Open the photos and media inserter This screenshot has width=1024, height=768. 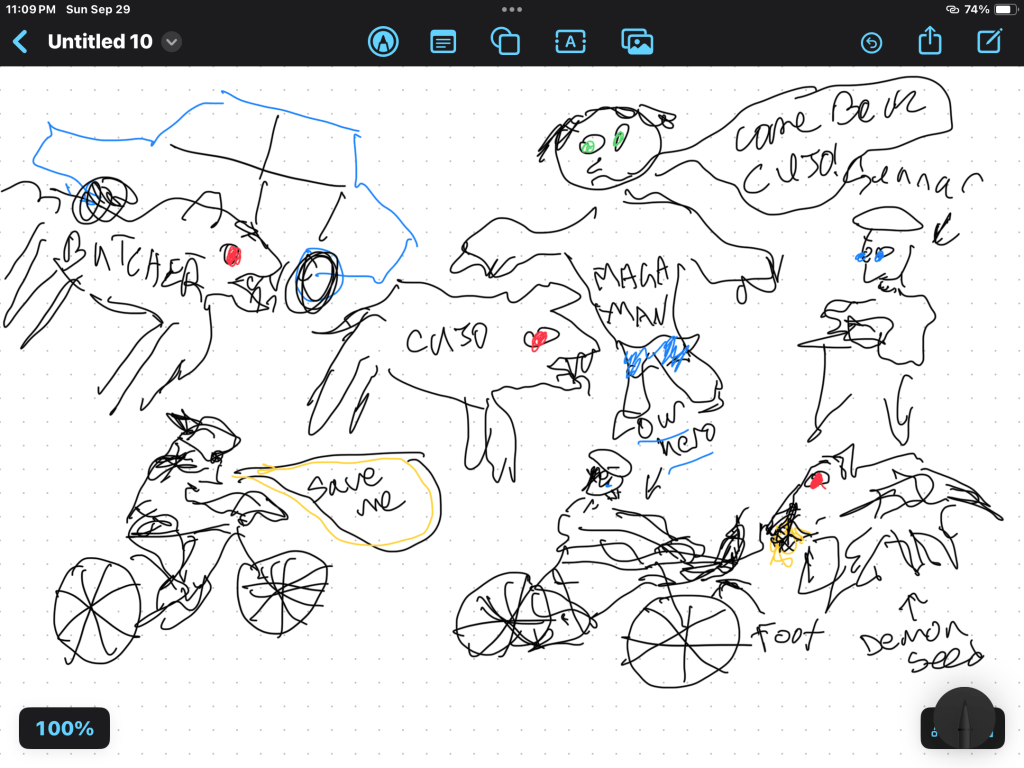pyautogui.click(x=637, y=42)
